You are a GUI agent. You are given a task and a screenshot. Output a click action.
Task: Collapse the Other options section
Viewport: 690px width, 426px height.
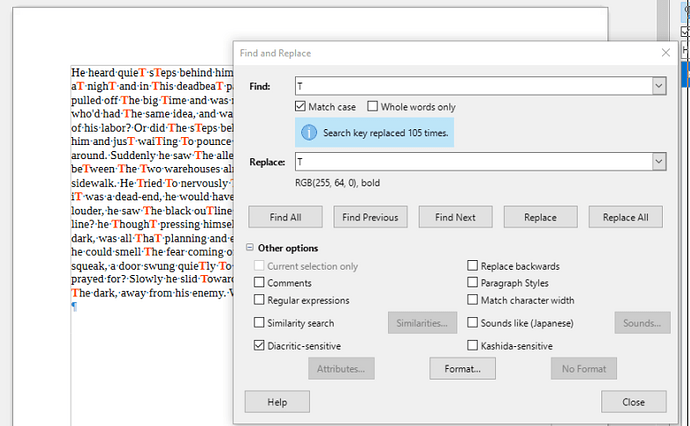[250, 248]
